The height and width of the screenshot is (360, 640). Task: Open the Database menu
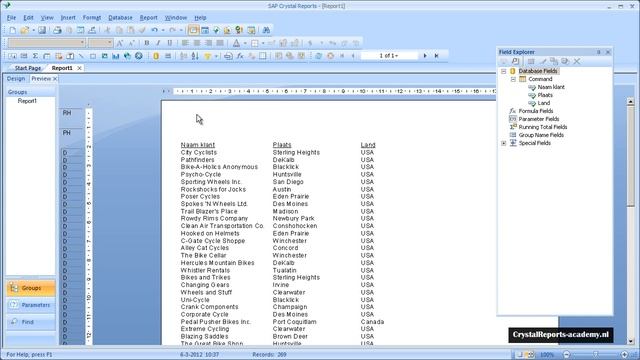tap(120, 18)
